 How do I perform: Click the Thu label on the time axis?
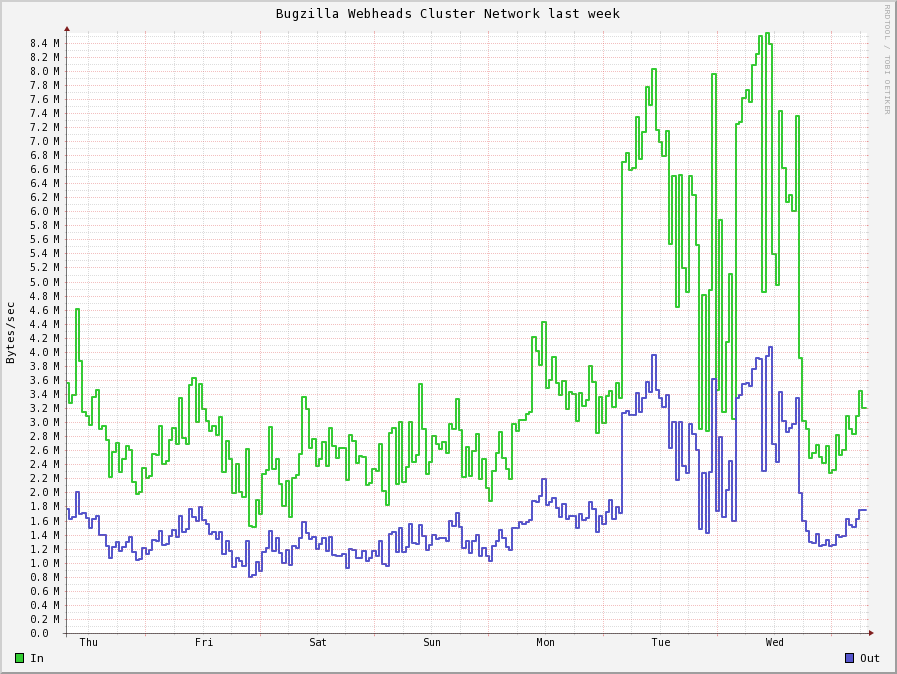pyautogui.click(x=89, y=642)
